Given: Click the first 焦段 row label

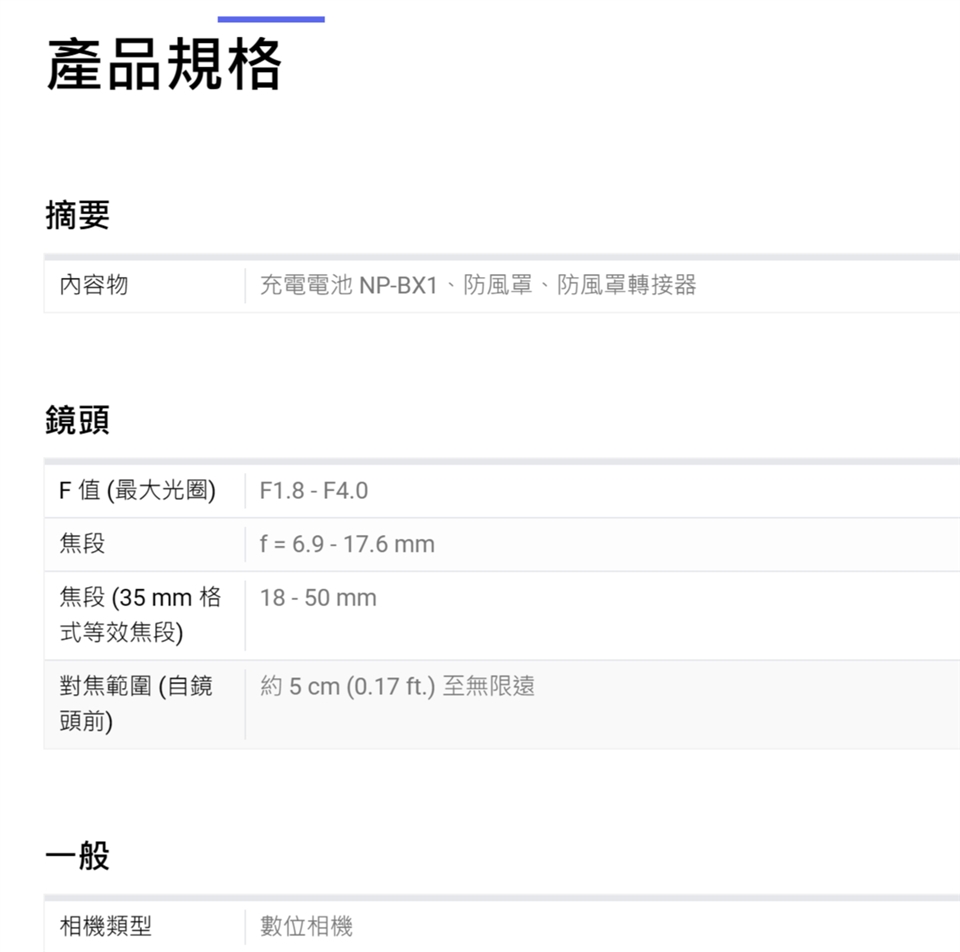Looking at the screenshot, I should point(82,544).
